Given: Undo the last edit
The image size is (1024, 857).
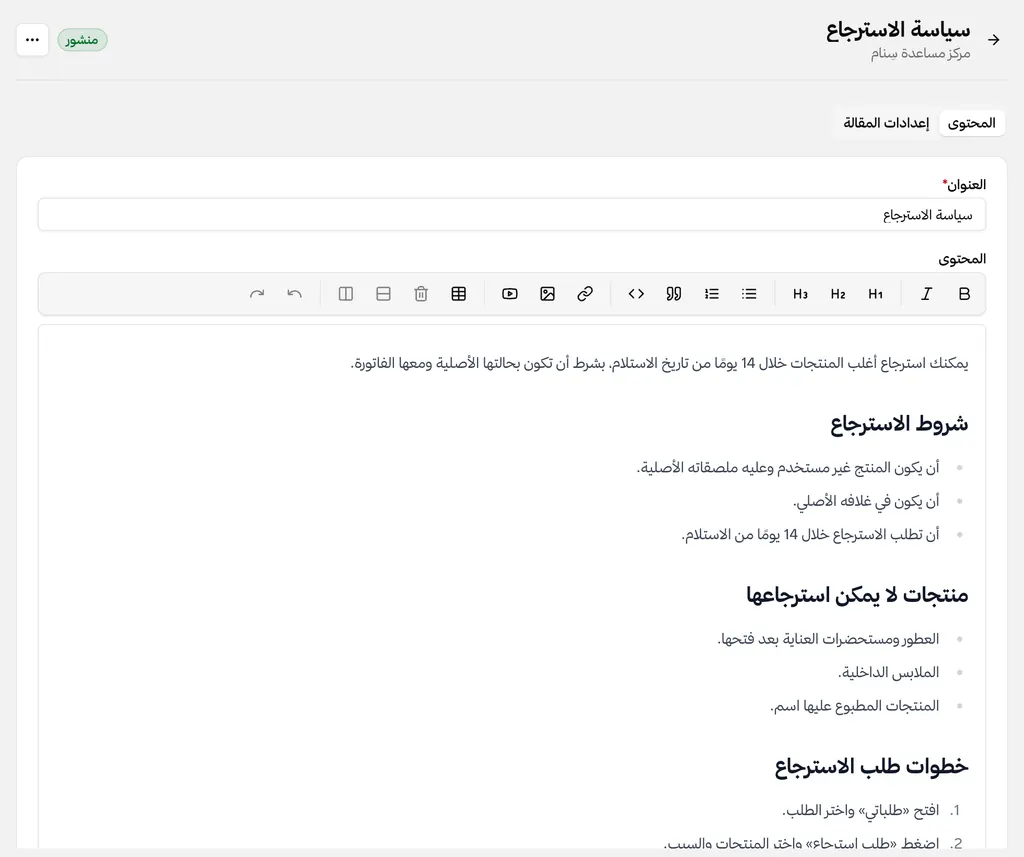Looking at the screenshot, I should [x=295, y=294].
